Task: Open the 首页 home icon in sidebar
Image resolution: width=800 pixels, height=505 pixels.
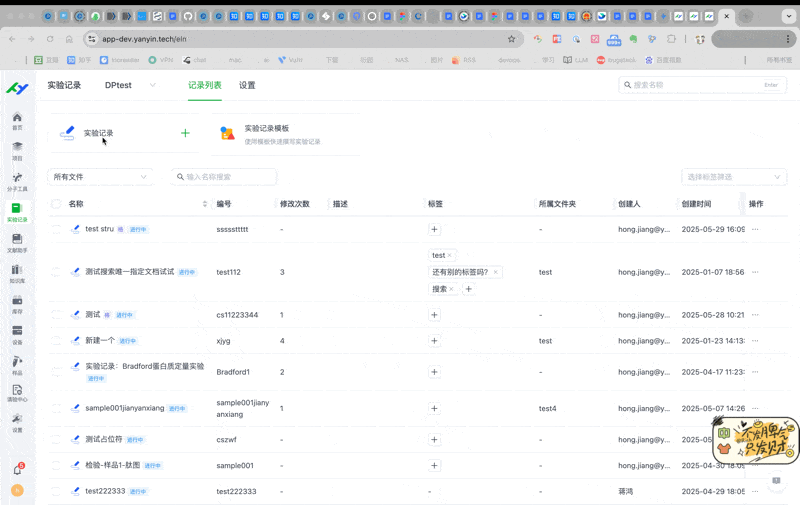Action: (17, 121)
